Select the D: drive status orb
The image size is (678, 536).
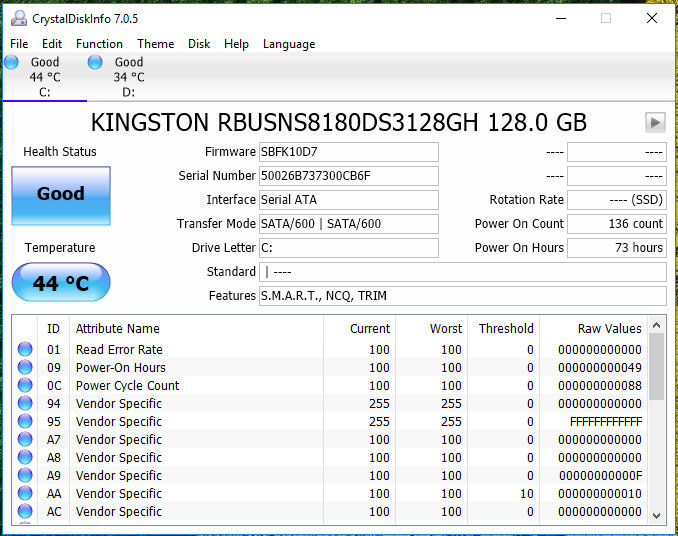pyautogui.click(x=95, y=62)
